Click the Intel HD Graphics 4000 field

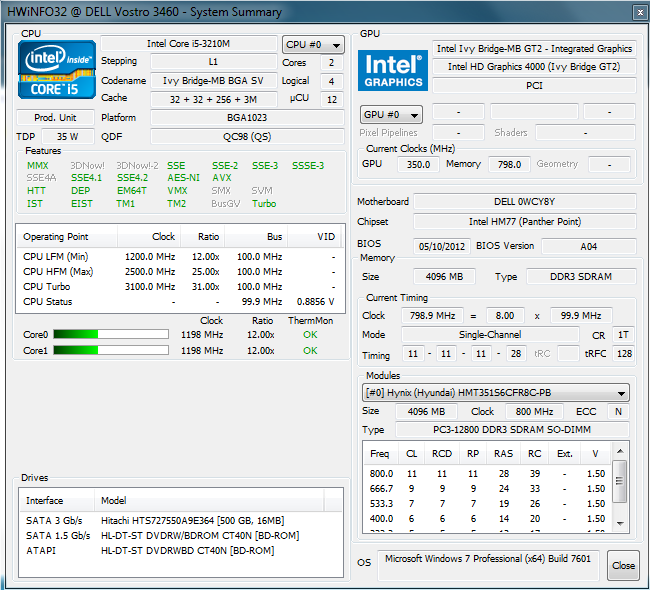(x=534, y=67)
